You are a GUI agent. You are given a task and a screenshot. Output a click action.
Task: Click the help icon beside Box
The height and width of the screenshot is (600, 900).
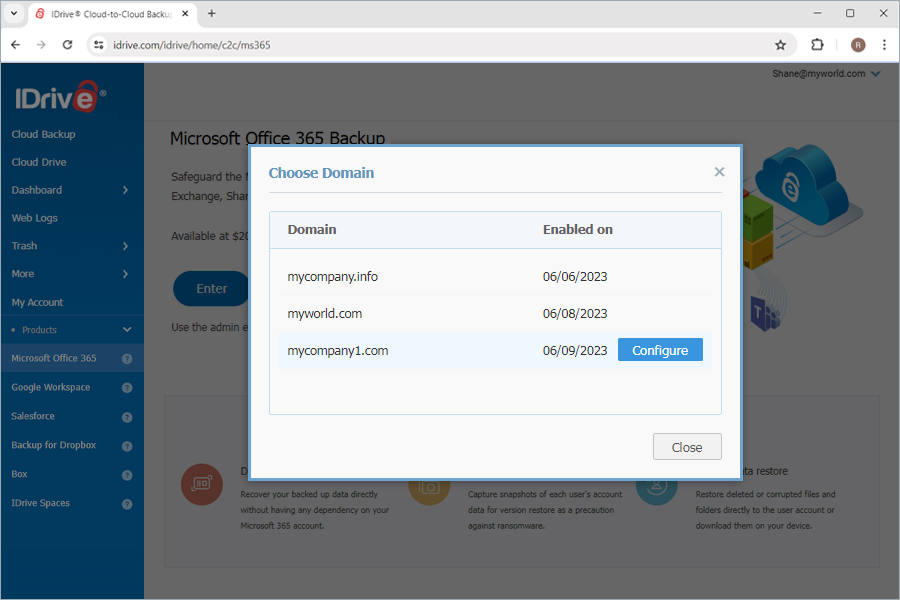click(x=127, y=474)
